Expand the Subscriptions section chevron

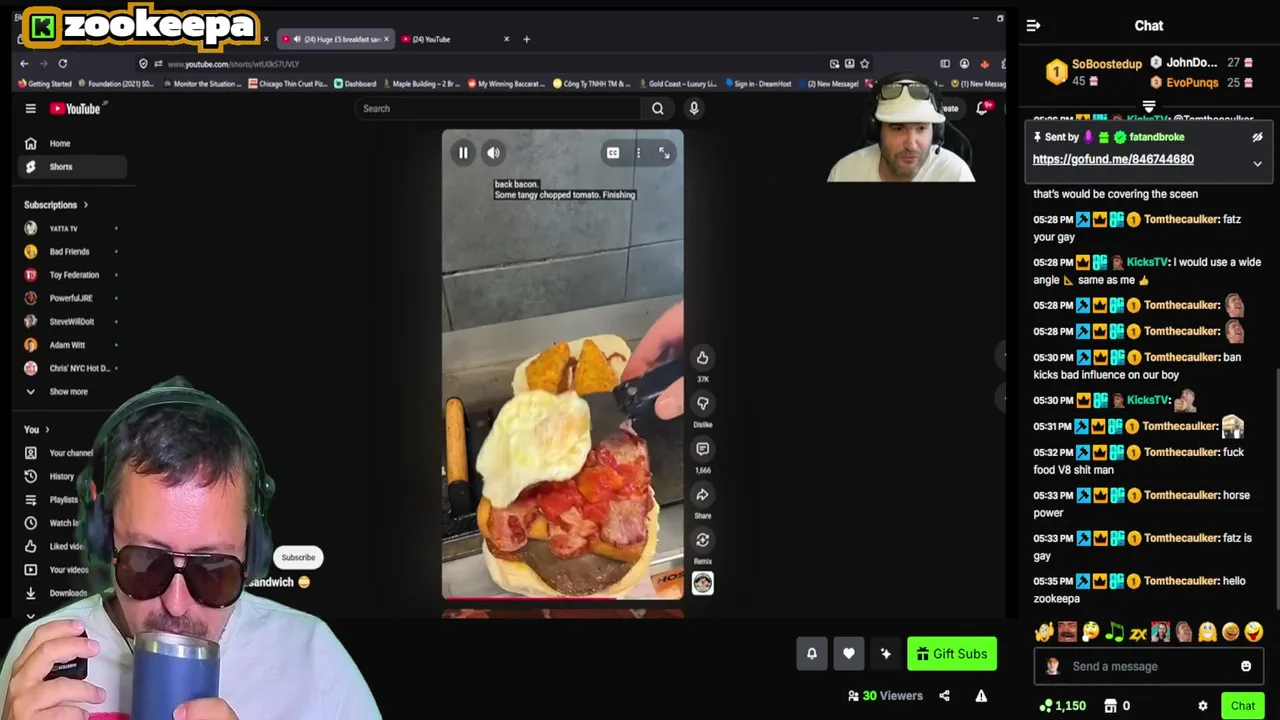pyautogui.click(x=85, y=205)
